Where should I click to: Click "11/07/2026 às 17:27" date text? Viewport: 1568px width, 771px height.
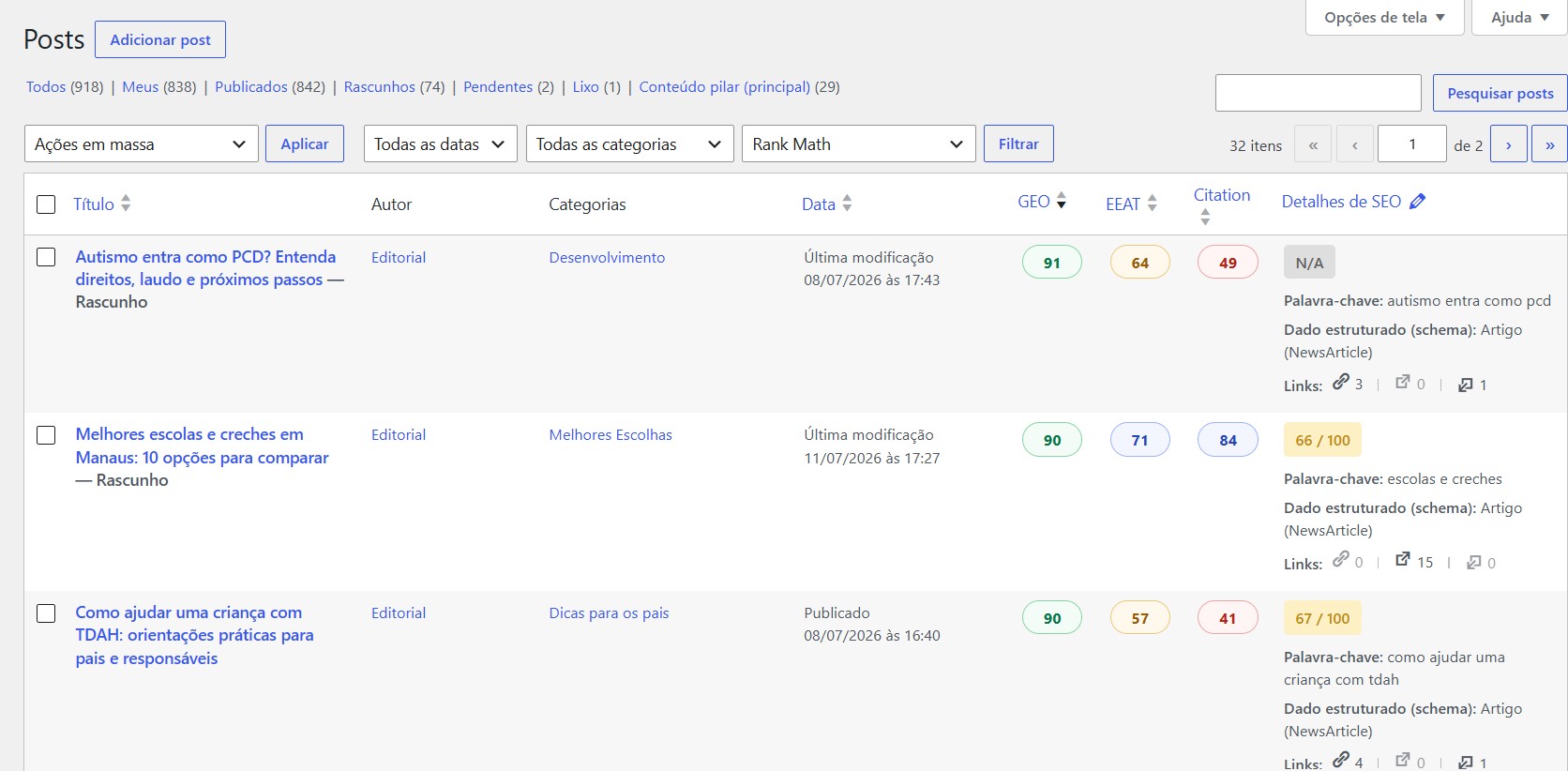click(x=871, y=458)
